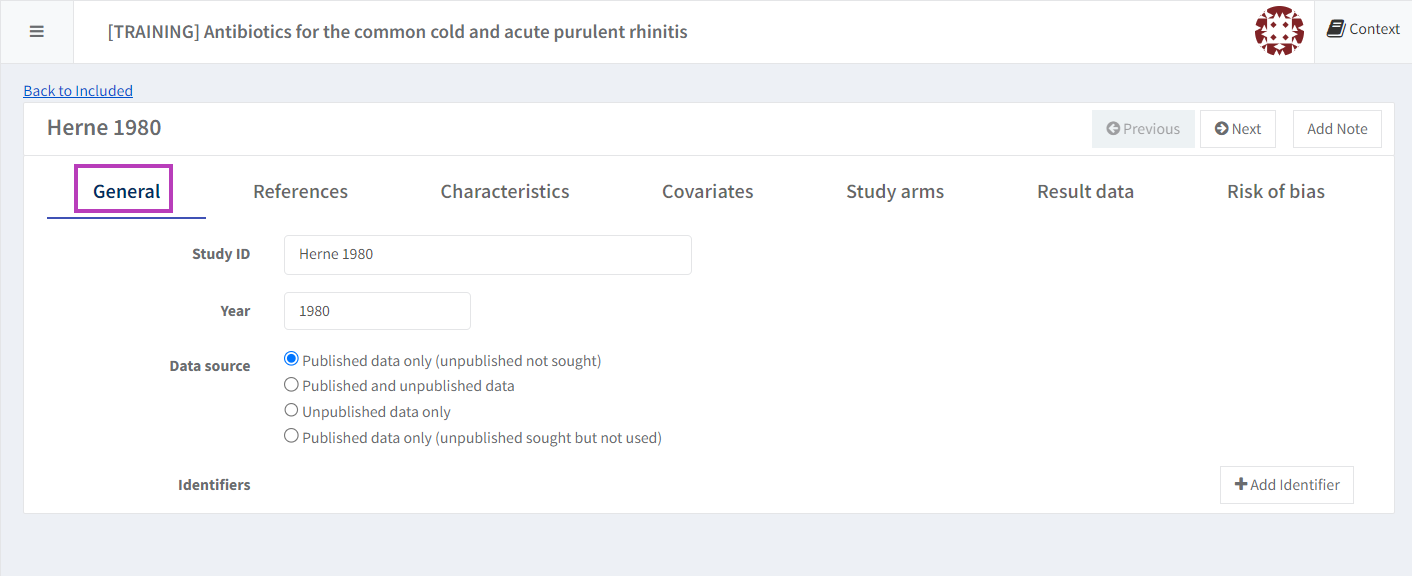Click the maroon user avatar icon
The width and height of the screenshot is (1412, 576).
pos(1279,31)
